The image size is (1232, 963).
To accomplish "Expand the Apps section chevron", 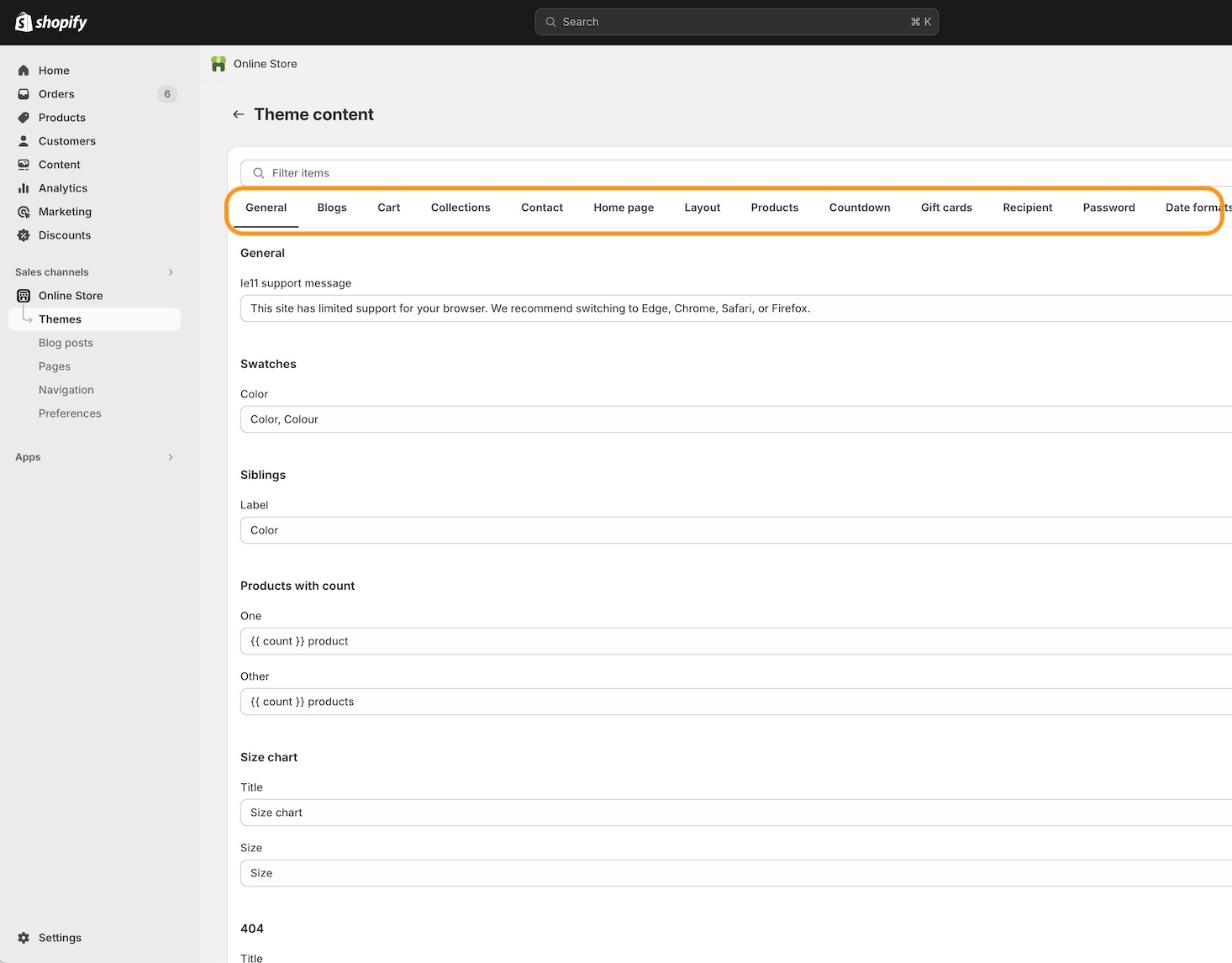I will point(171,457).
